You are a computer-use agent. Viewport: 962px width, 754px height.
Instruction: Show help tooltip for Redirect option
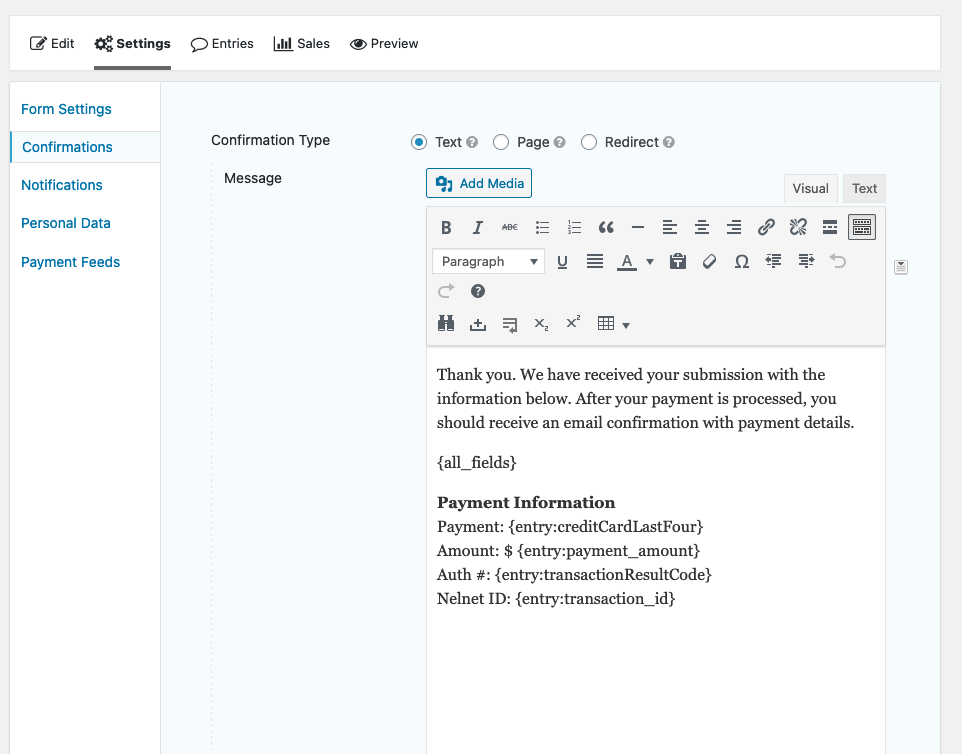point(669,142)
